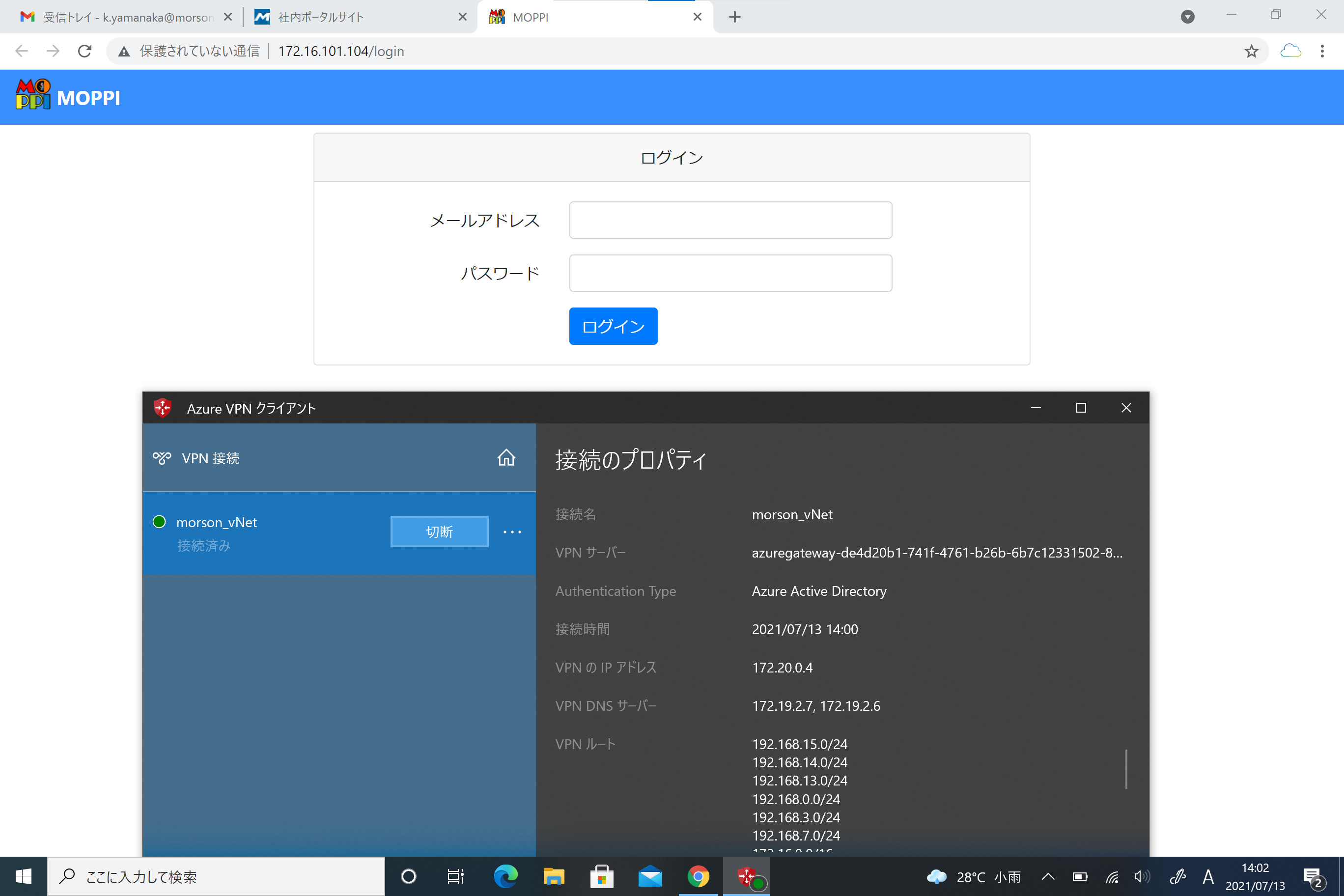Open Chrome three-dot menu
The width and height of the screenshot is (1344, 896).
1322,52
